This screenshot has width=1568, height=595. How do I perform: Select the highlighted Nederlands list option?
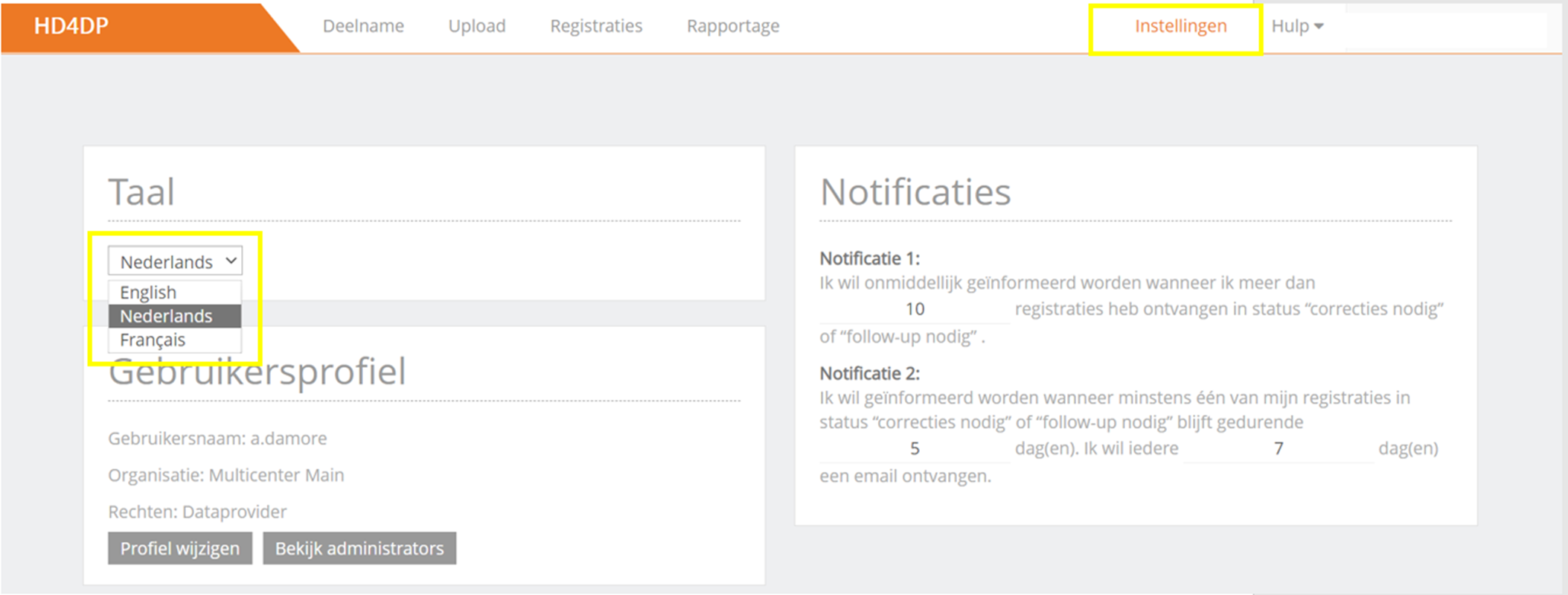click(x=166, y=316)
